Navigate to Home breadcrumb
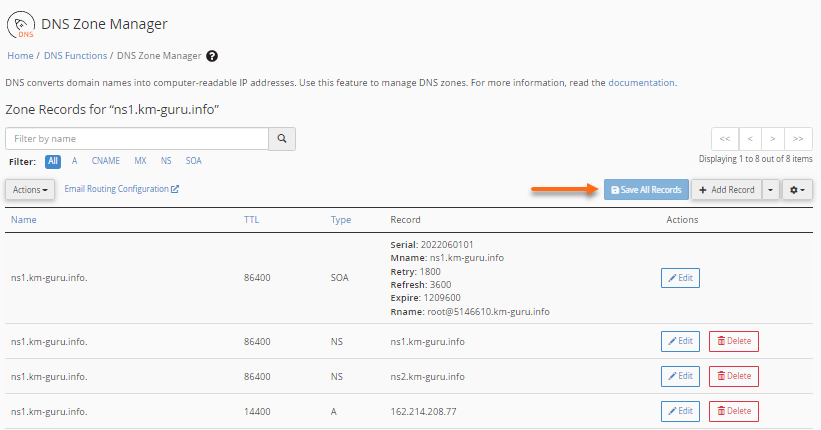Viewport: 821px width, 430px height. click(x=20, y=56)
